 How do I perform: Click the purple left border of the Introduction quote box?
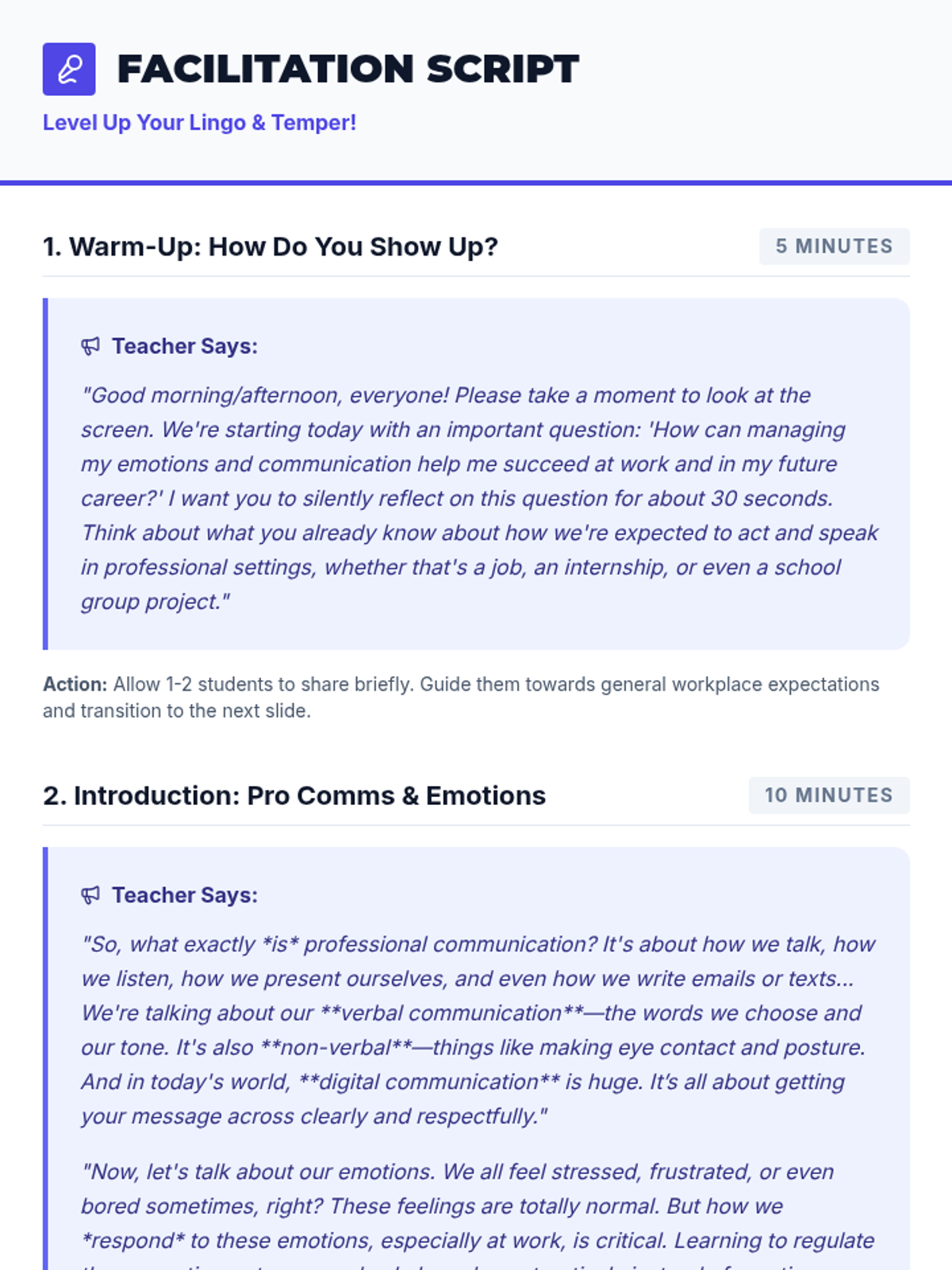45,1056
